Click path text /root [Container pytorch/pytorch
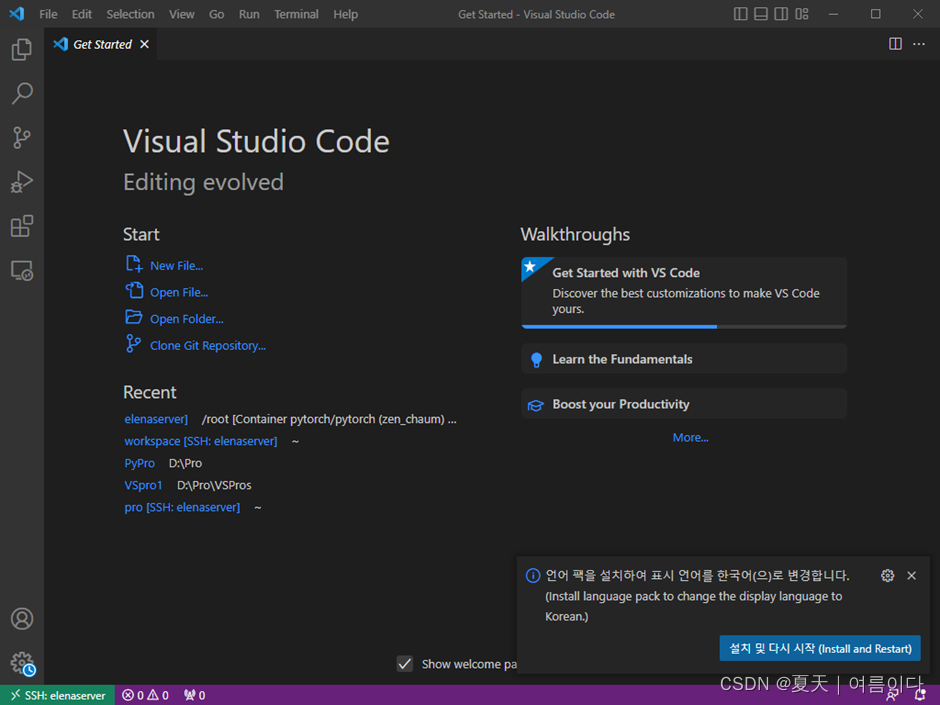 click(329, 419)
